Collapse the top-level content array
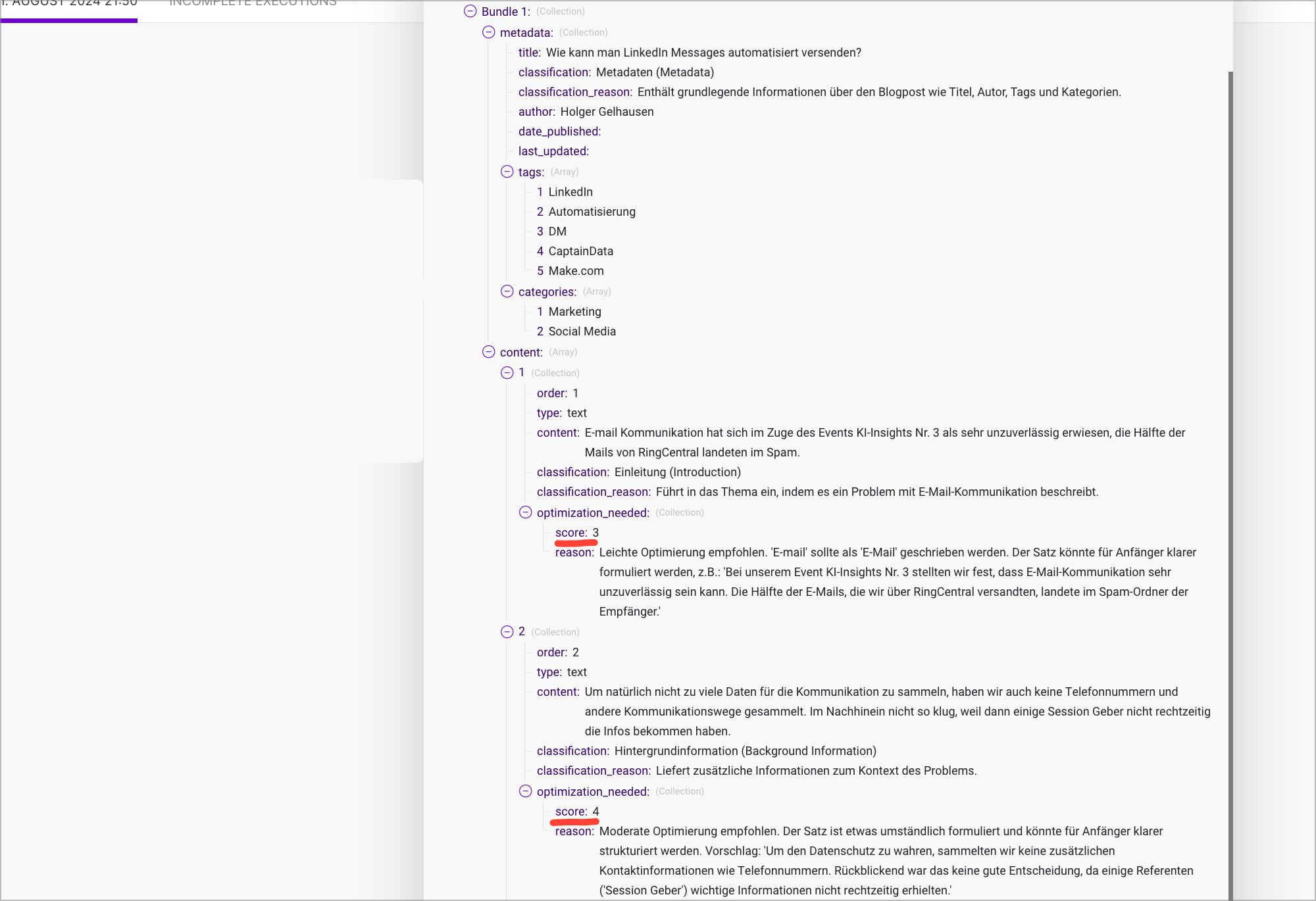This screenshot has width=1316, height=901. click(488, 352)
